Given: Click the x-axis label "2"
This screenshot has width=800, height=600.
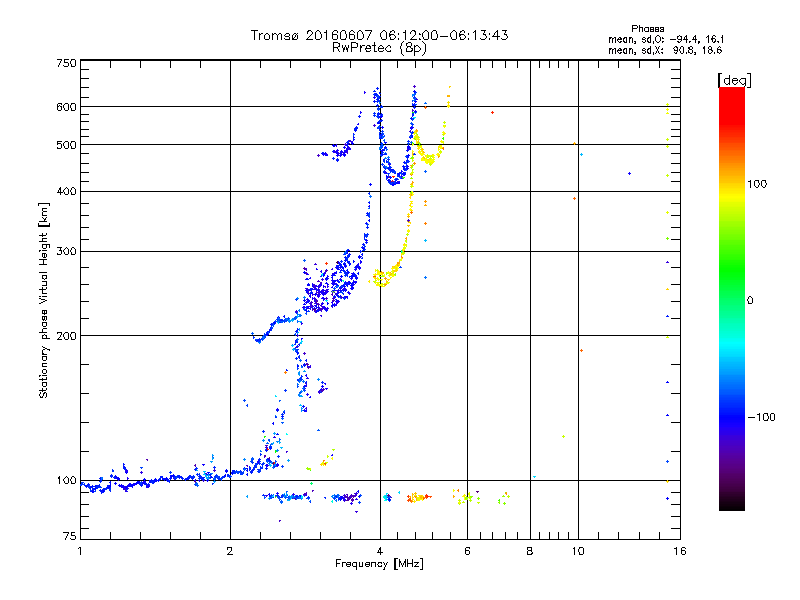Looking at the screenshot, I should click(x=230, y=551).
